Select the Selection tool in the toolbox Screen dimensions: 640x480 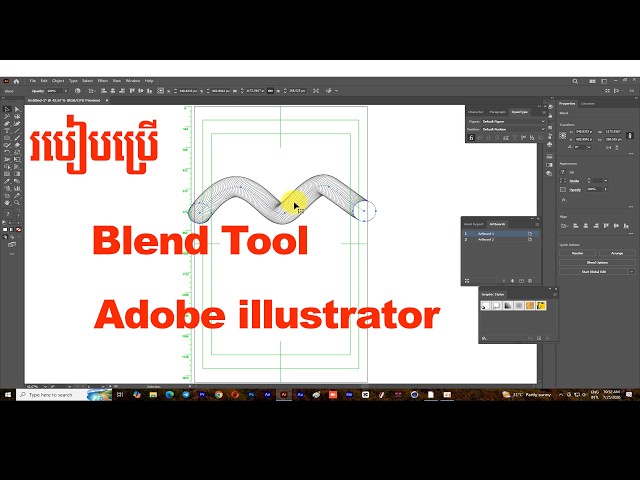[7, 109]
